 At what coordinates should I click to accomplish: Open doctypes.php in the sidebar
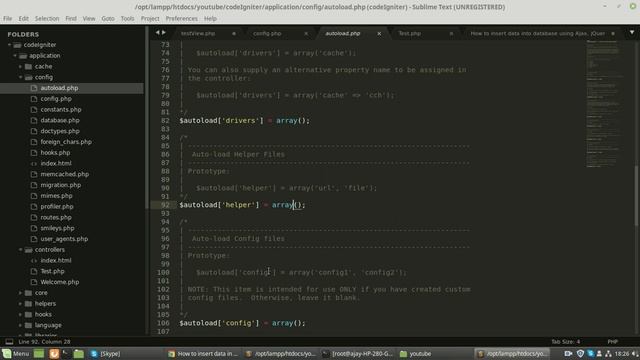point(60,131)
